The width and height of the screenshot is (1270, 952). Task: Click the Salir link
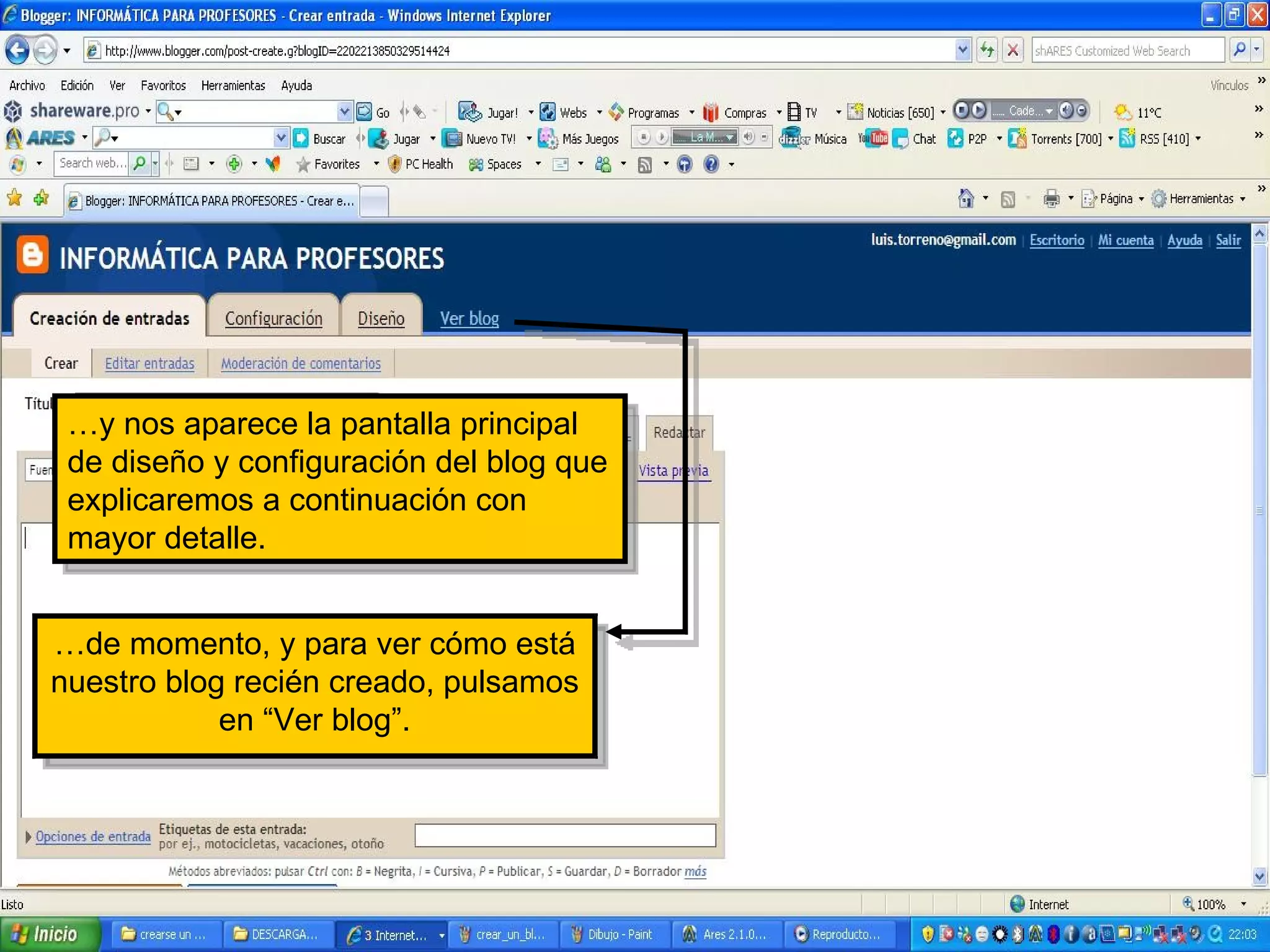coord(1228,240)
